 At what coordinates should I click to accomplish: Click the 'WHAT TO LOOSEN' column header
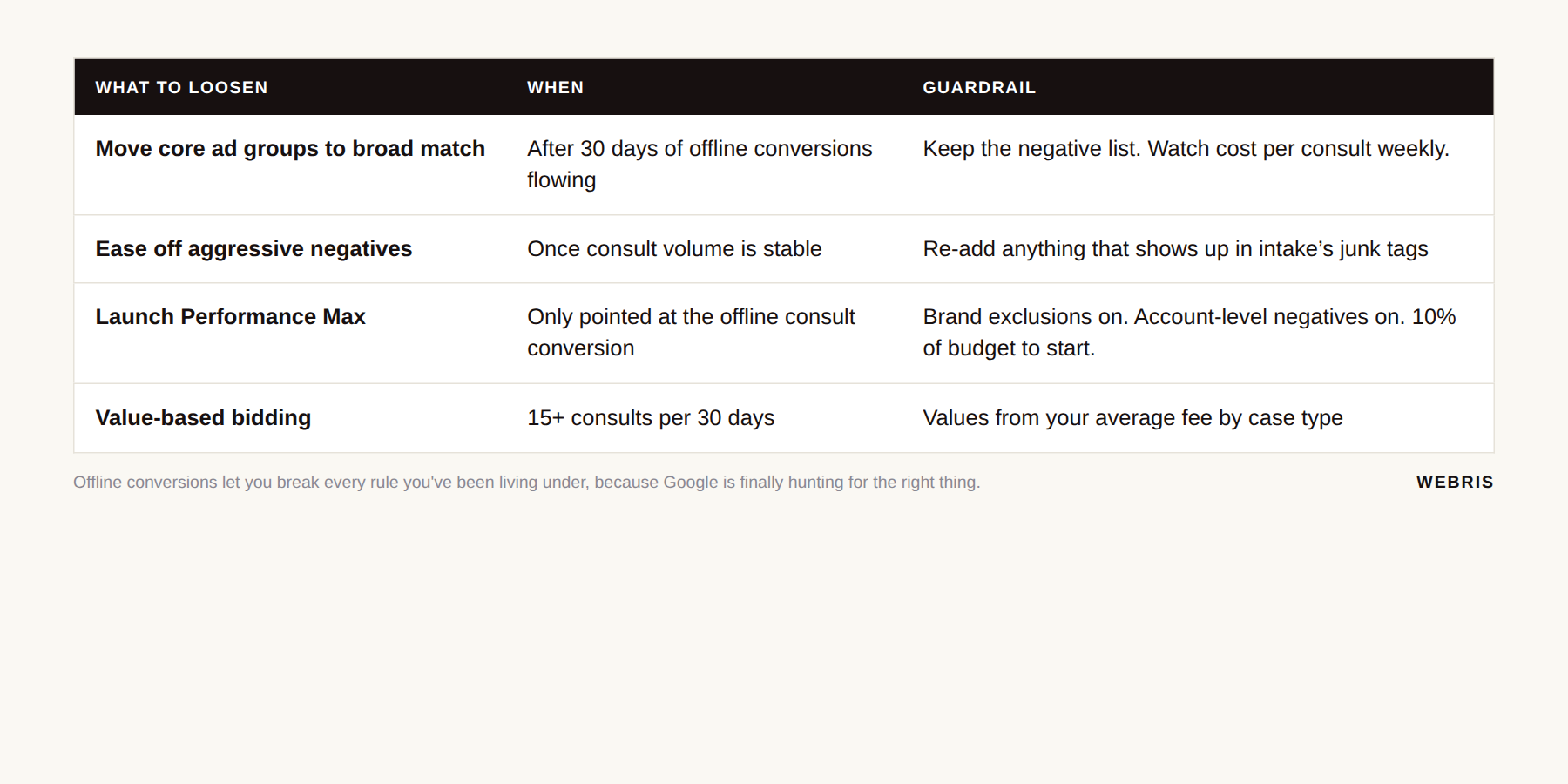[181, 88]
